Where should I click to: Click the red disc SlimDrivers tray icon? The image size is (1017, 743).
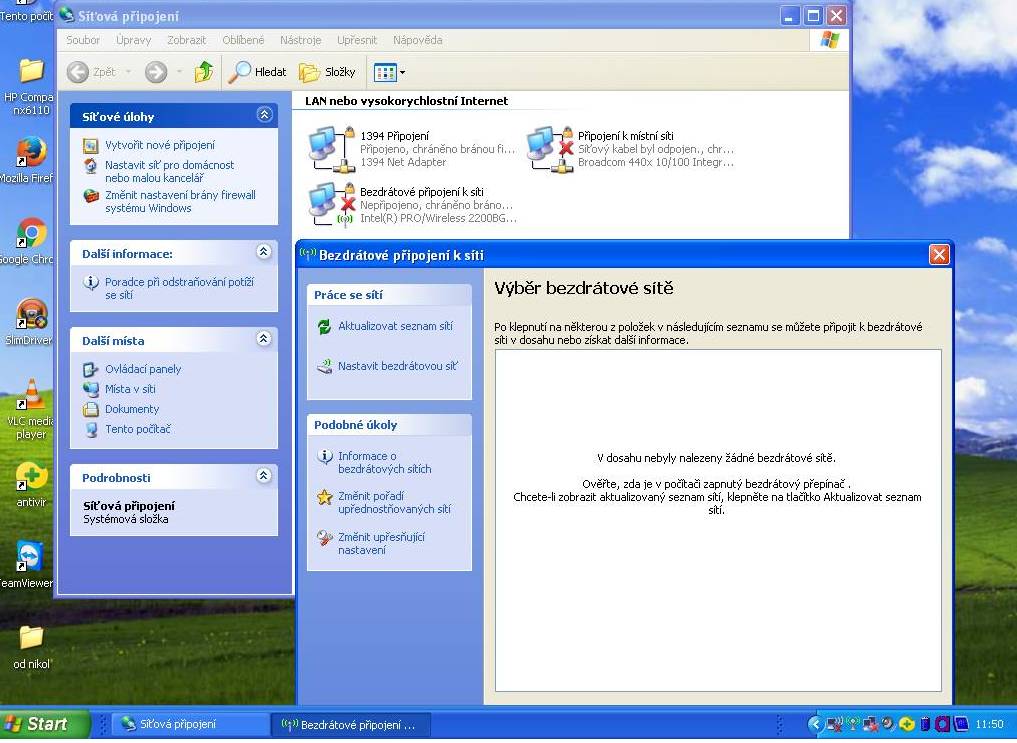tap(888, 724)
